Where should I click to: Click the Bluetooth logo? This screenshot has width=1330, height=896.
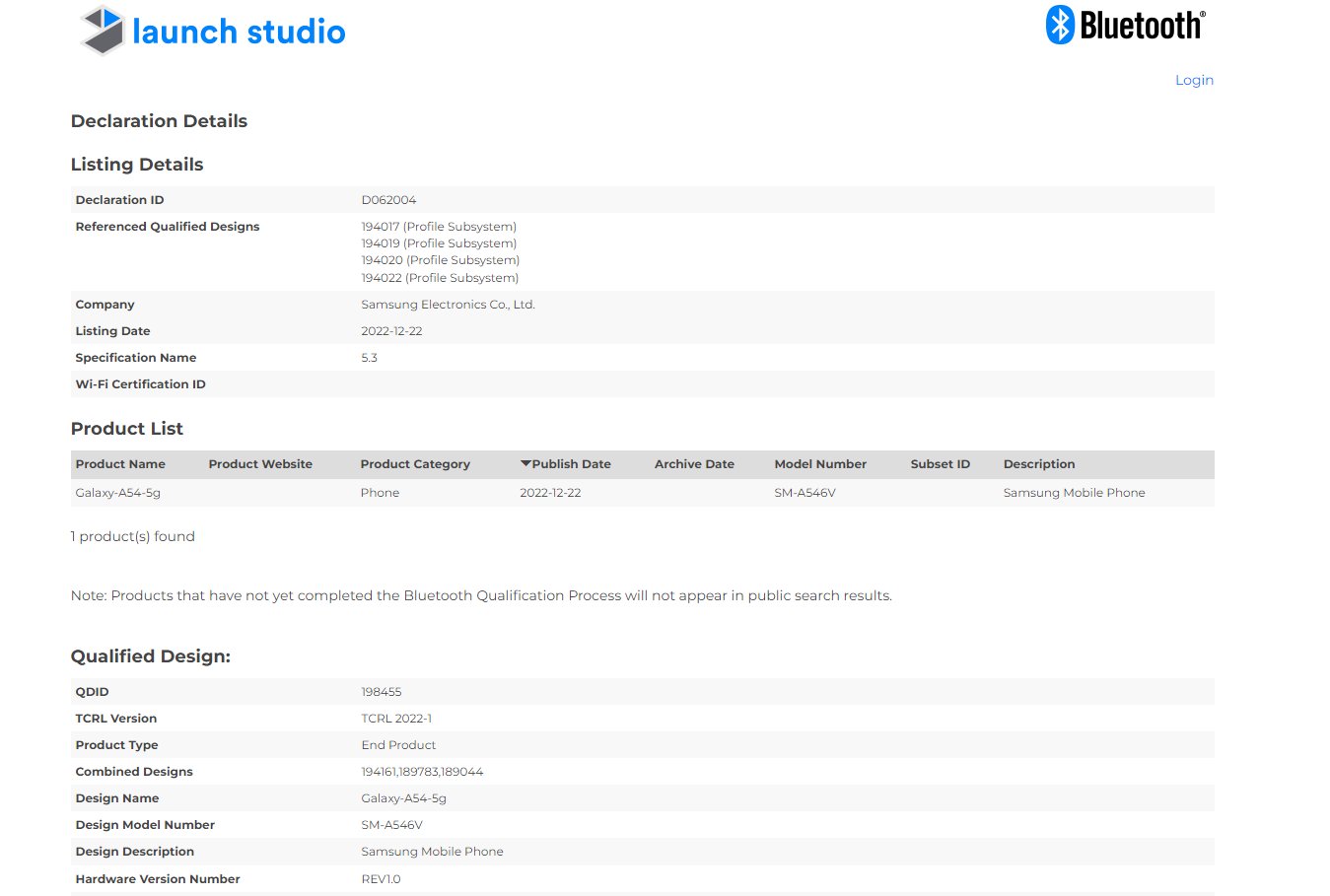point(1125,25)
